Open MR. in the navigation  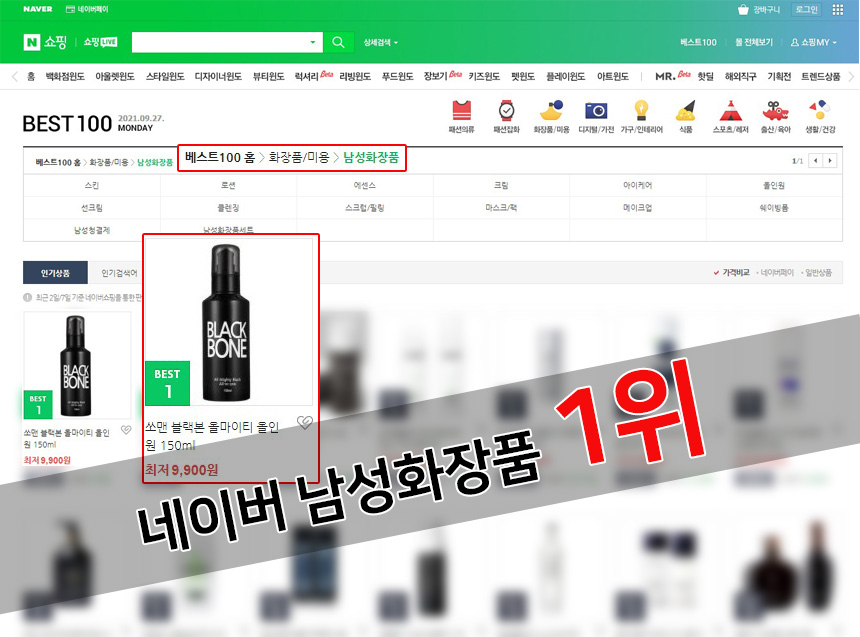point(665,77)
